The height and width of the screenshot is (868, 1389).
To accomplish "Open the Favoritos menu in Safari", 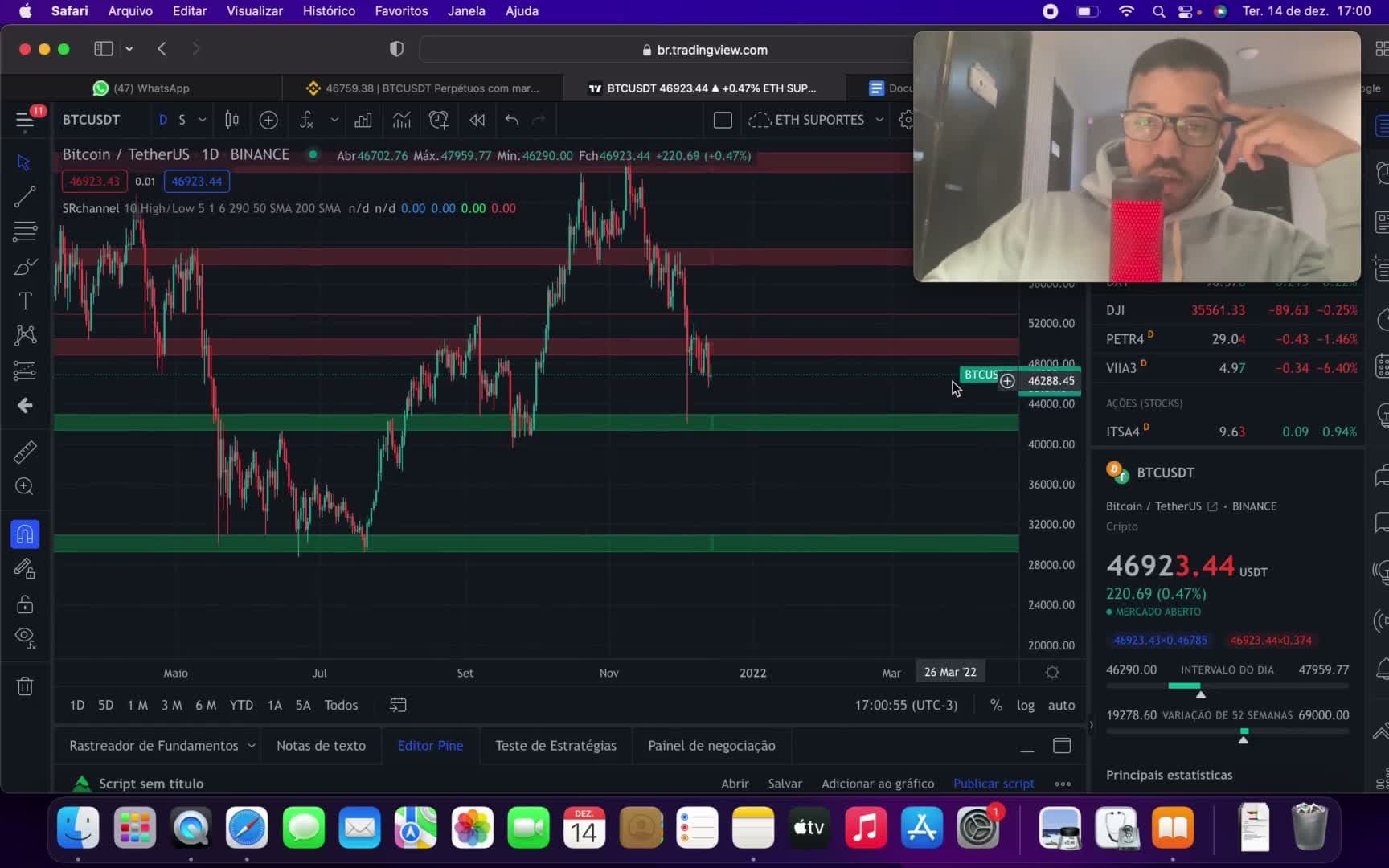I will [401, 11].
